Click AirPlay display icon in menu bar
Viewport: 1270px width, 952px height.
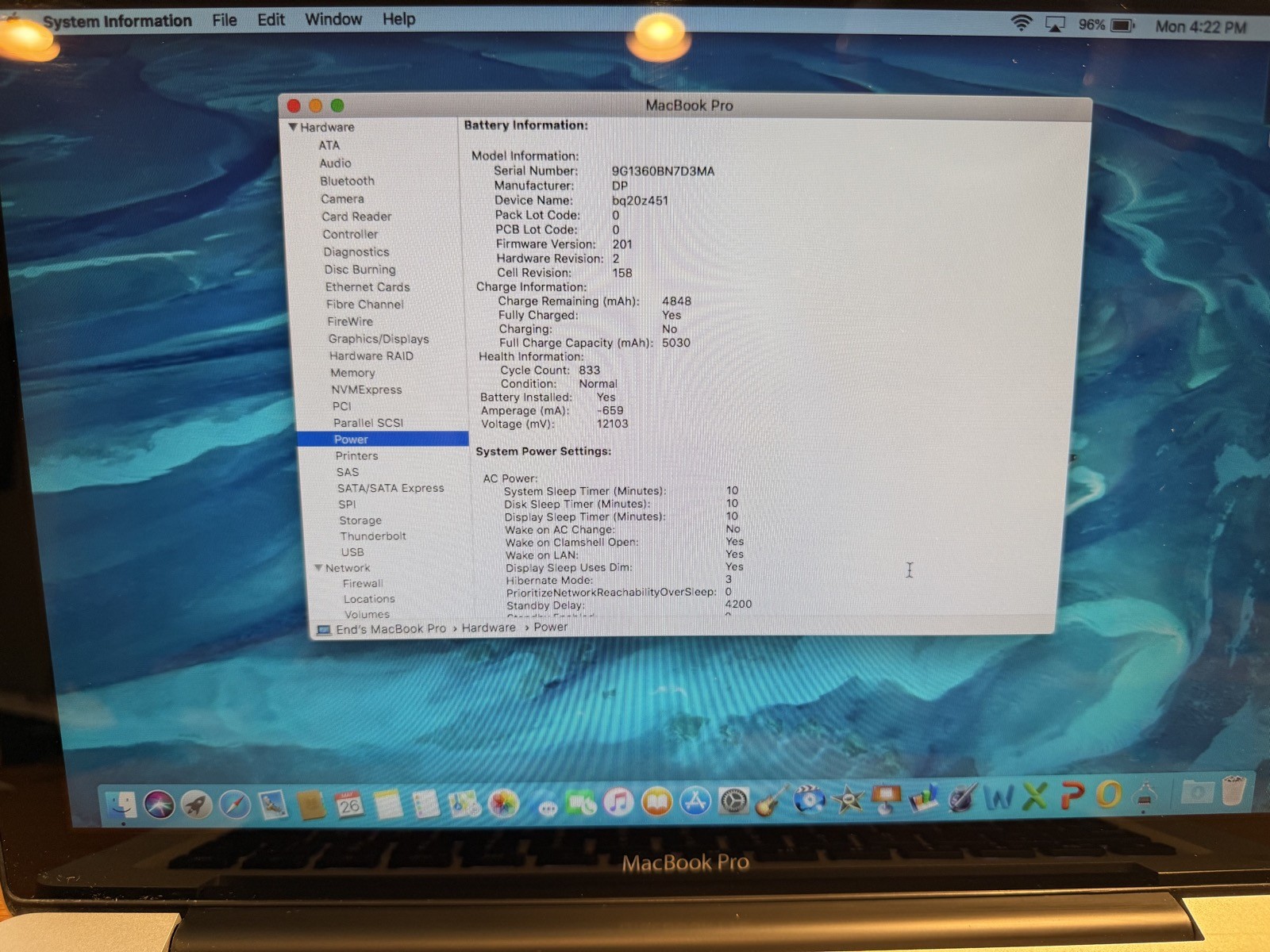(x=1055, y=25)
